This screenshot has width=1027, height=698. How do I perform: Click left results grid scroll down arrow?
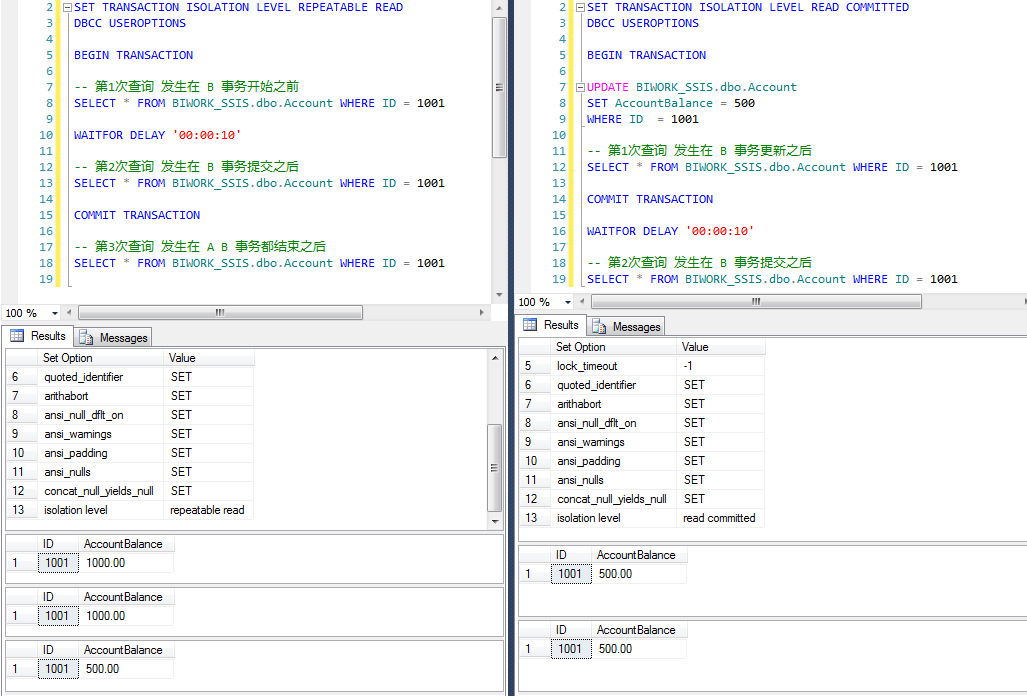(495, 521)
